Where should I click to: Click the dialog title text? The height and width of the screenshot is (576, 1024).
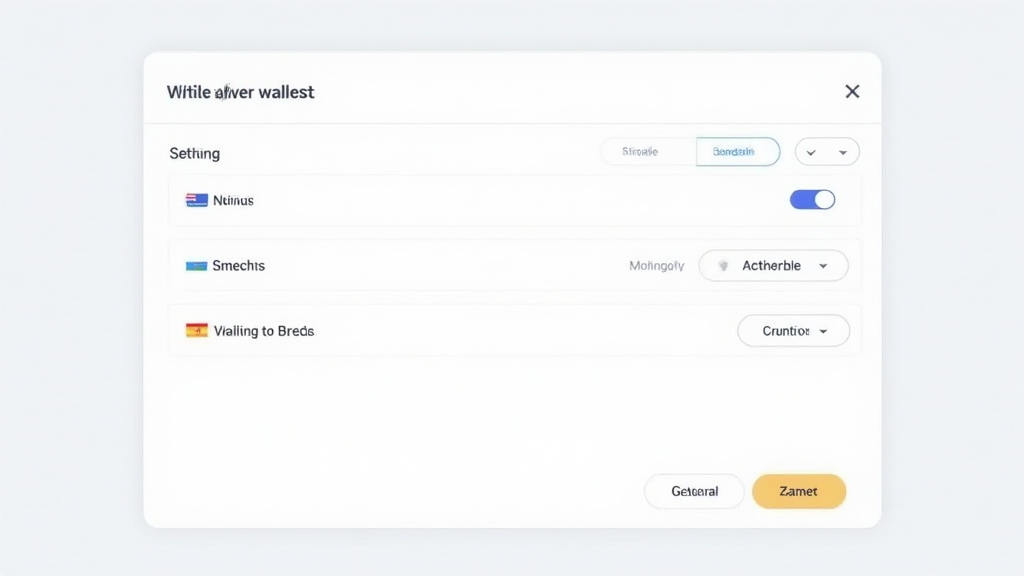[x=240, y=92]
